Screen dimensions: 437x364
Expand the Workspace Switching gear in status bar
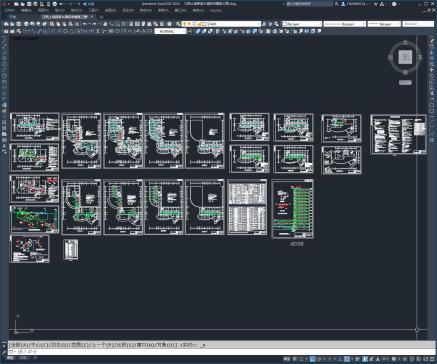click(394, 359)
